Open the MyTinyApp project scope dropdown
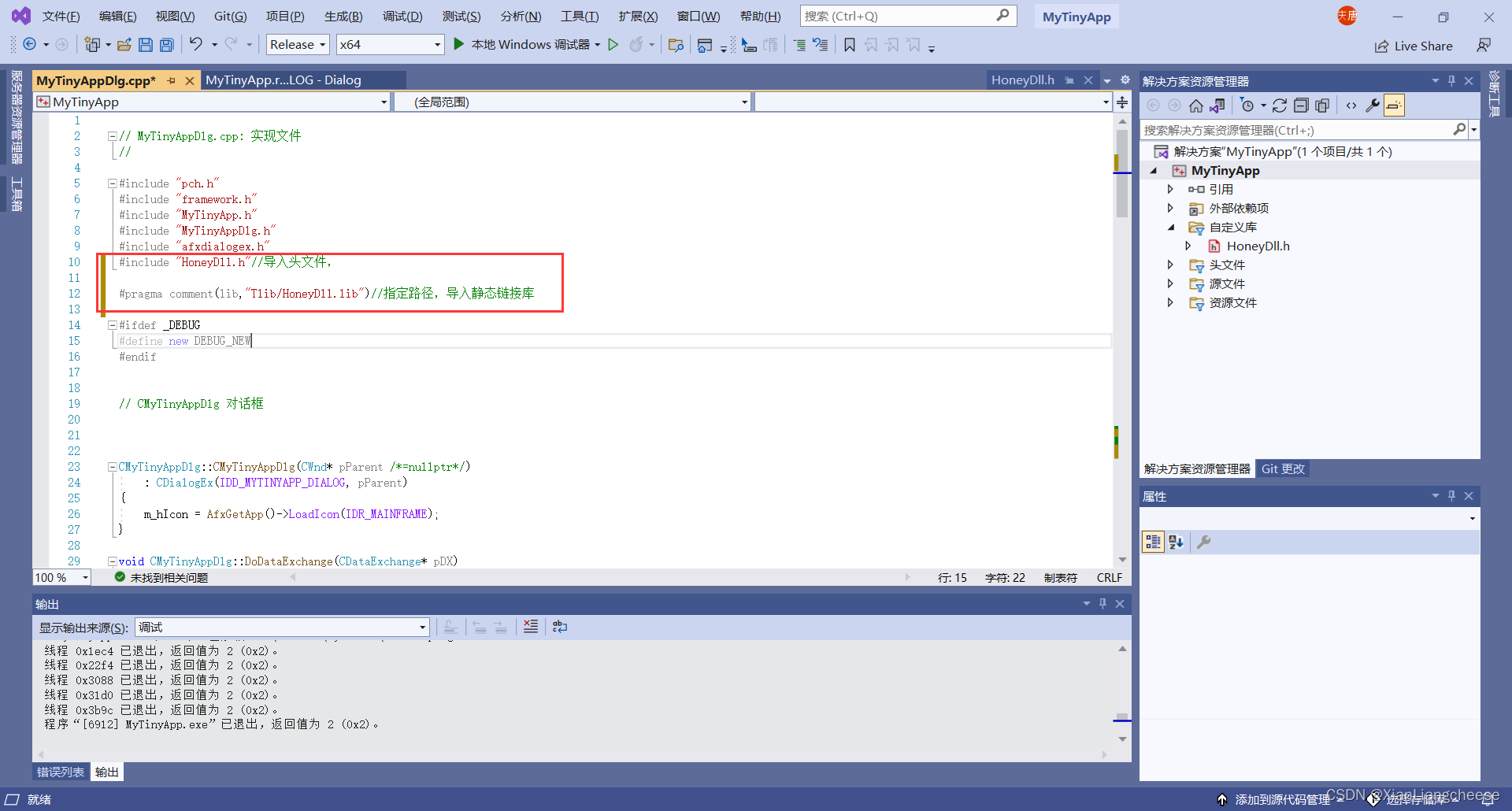The image size is (1512, 811). click(x=213, y=102)
